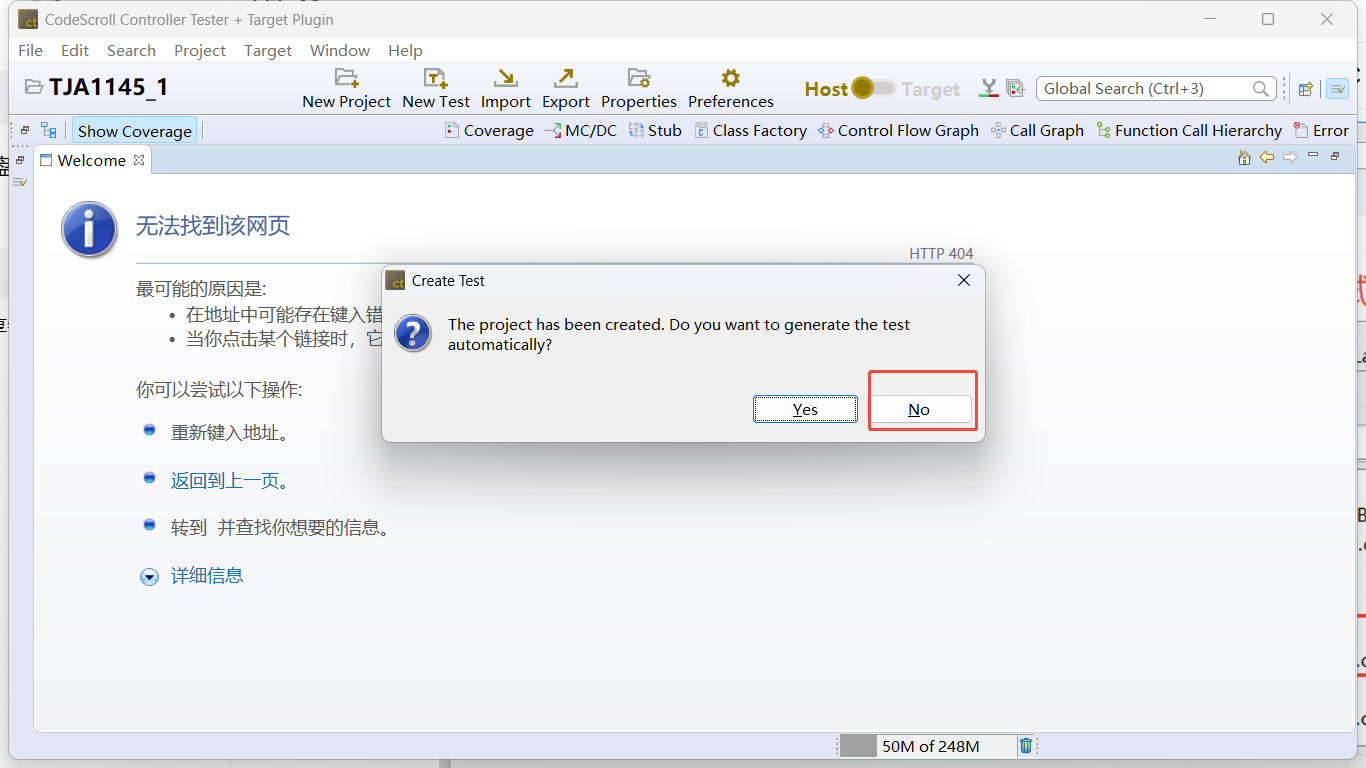Open Preferences via the gear icon
Screen dimensions: 1366x768
click(730, 79)
